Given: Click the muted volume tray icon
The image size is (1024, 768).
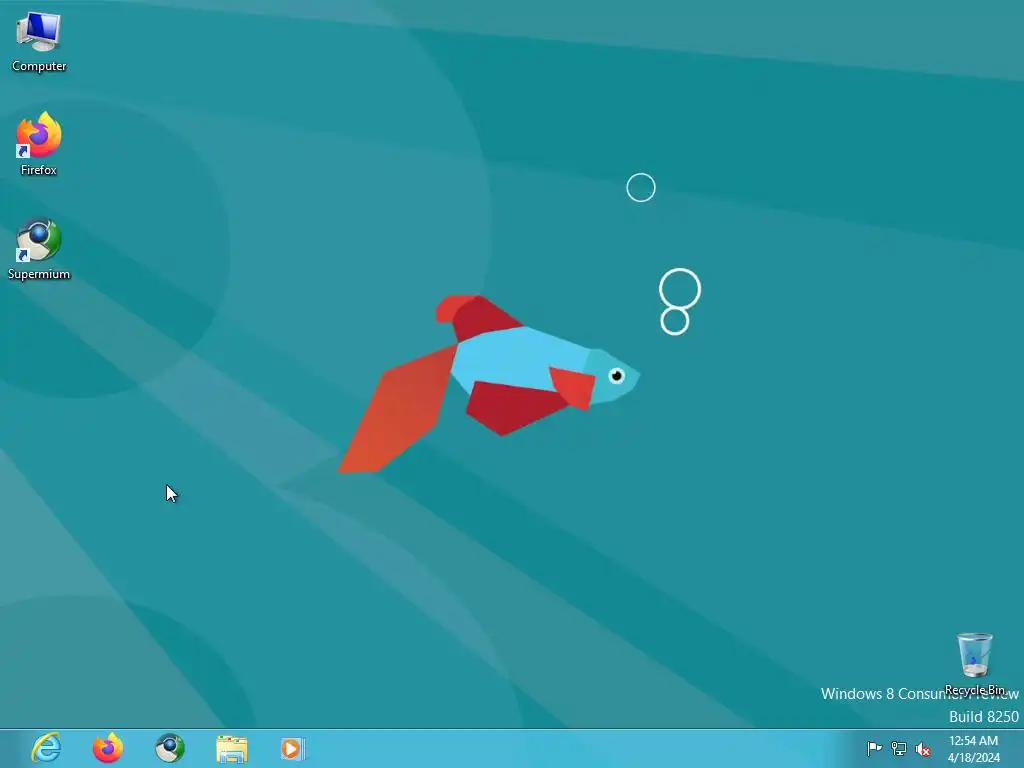Looking at the screenshot, I should coord(923,749).
